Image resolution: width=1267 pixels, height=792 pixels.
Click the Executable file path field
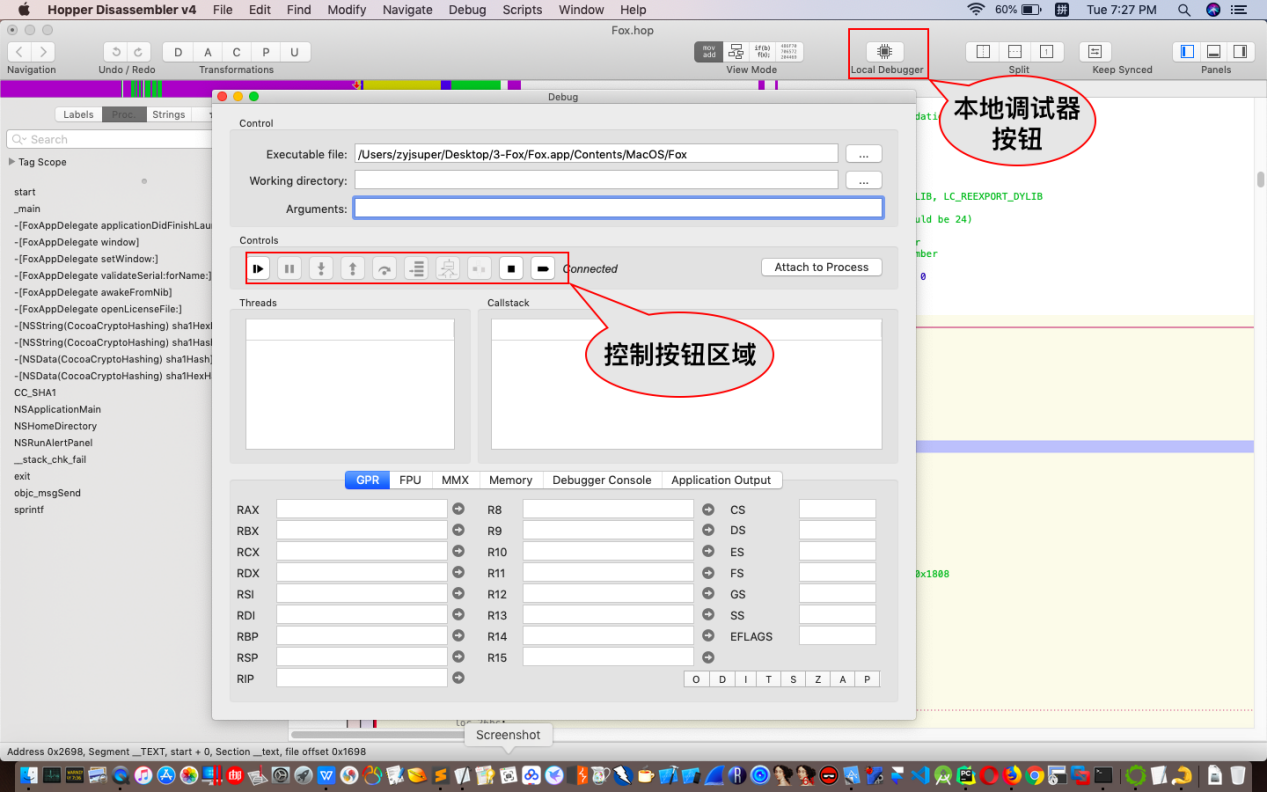coord(596,154)
